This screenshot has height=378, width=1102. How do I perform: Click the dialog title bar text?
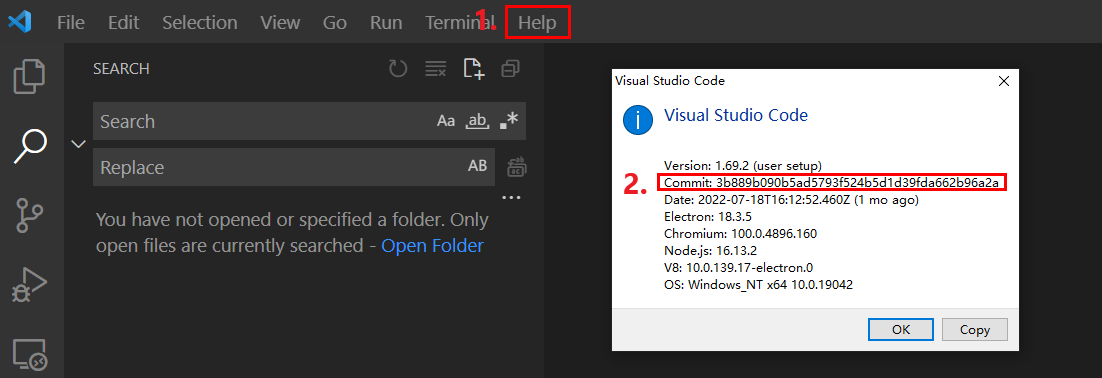(670, 81)
